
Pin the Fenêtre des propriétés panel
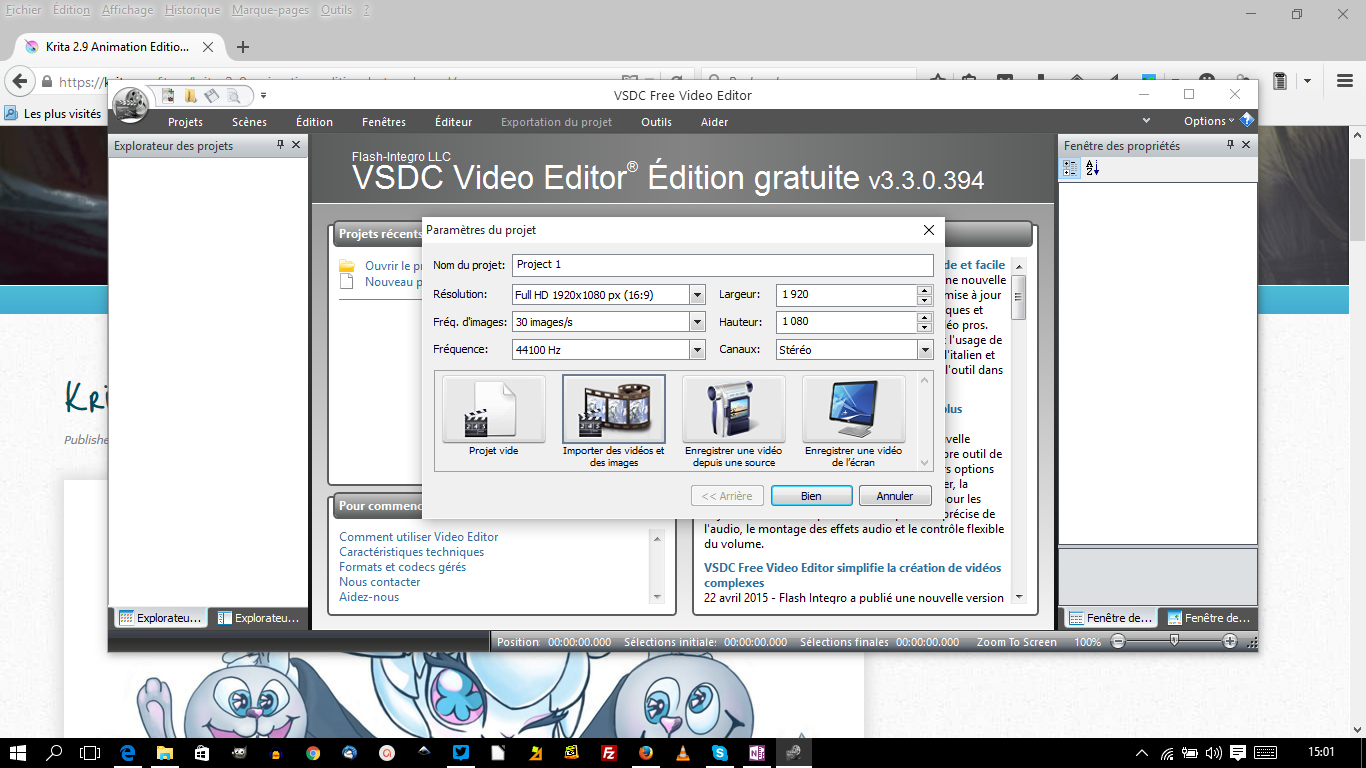(1231, 145)
